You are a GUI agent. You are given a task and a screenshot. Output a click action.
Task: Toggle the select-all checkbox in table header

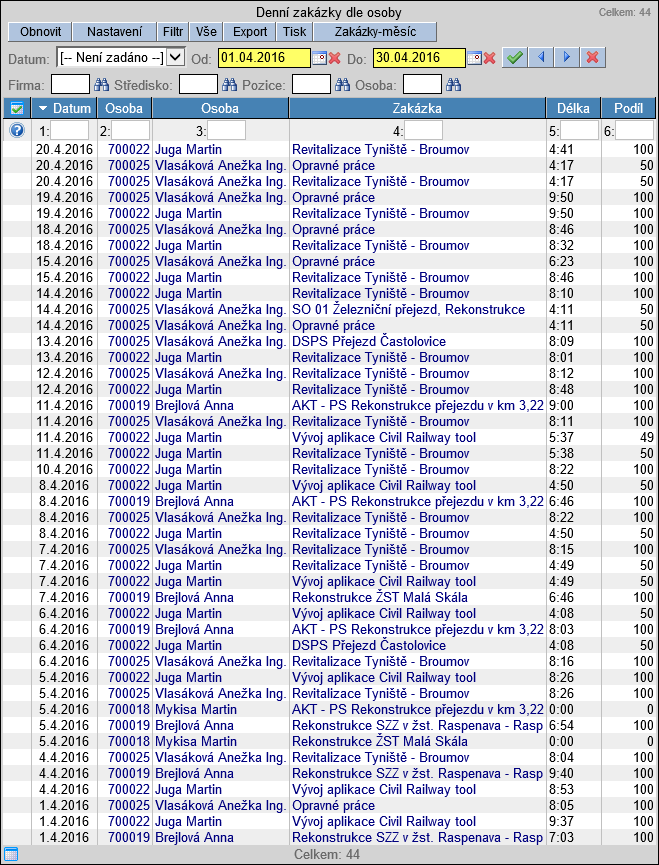(17, 108)
